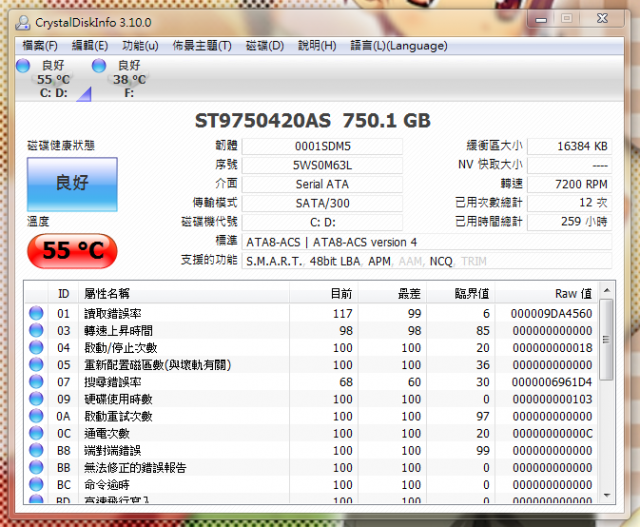640x527 pixels.
Task: Open the 磁碟(D) menu
Action: tap(264, 46)
